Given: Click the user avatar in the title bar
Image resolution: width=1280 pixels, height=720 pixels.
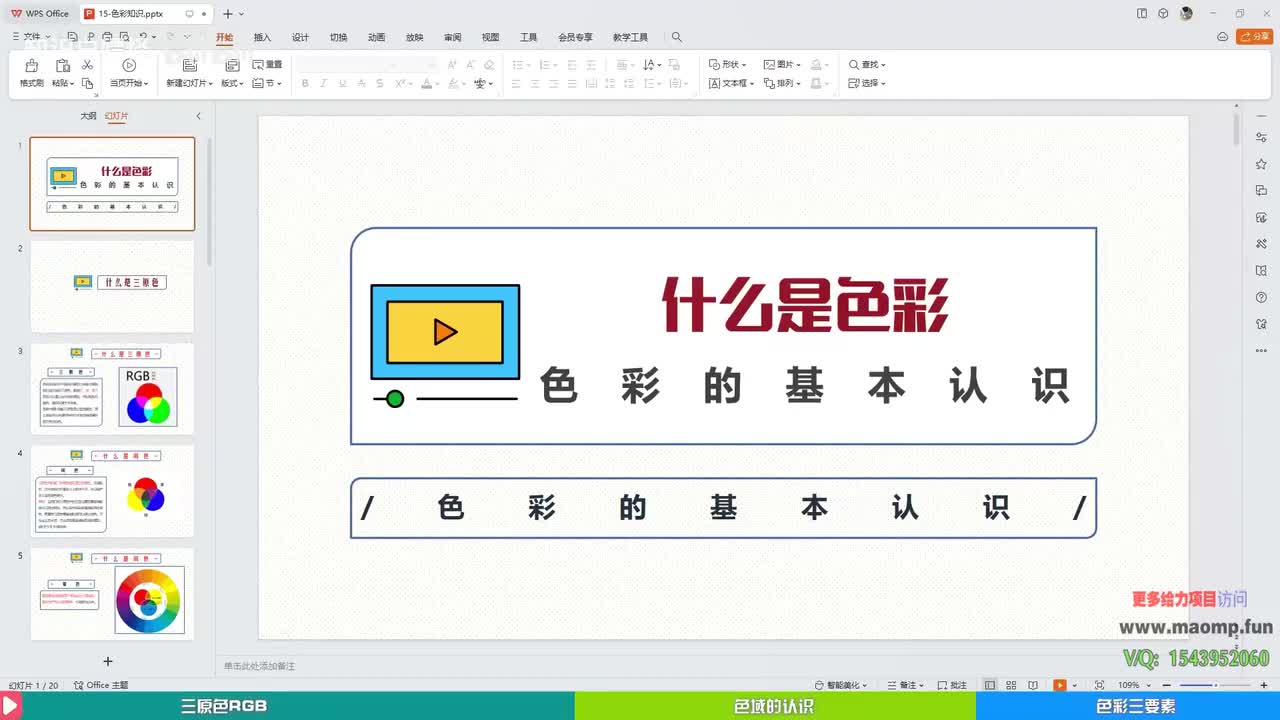Looking at the screenshot, I should (x=1187, y=14).
